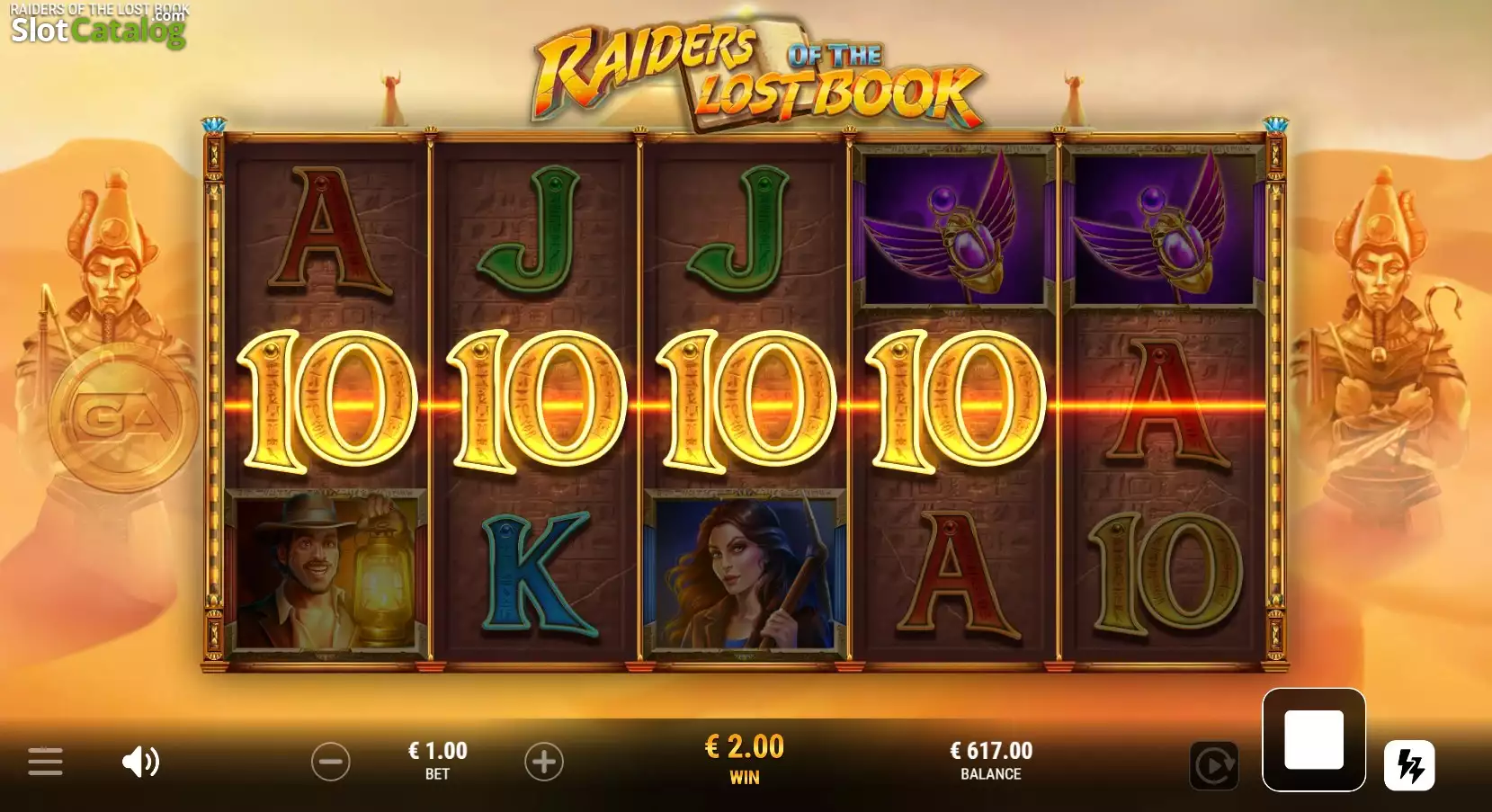Click the € 1.00 bet amount
Screen dimensions: 1492x812
(x=437, y=751)
